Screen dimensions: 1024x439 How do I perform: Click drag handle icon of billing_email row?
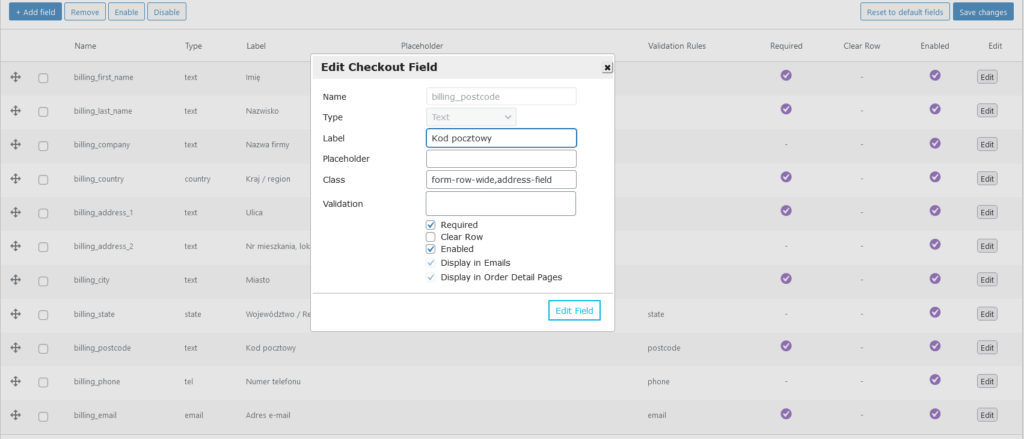16,415
